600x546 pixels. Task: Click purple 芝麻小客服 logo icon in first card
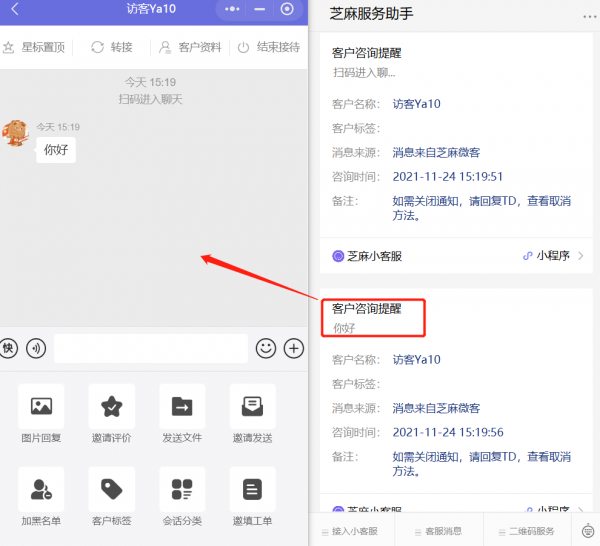click(x=338, y=256)
